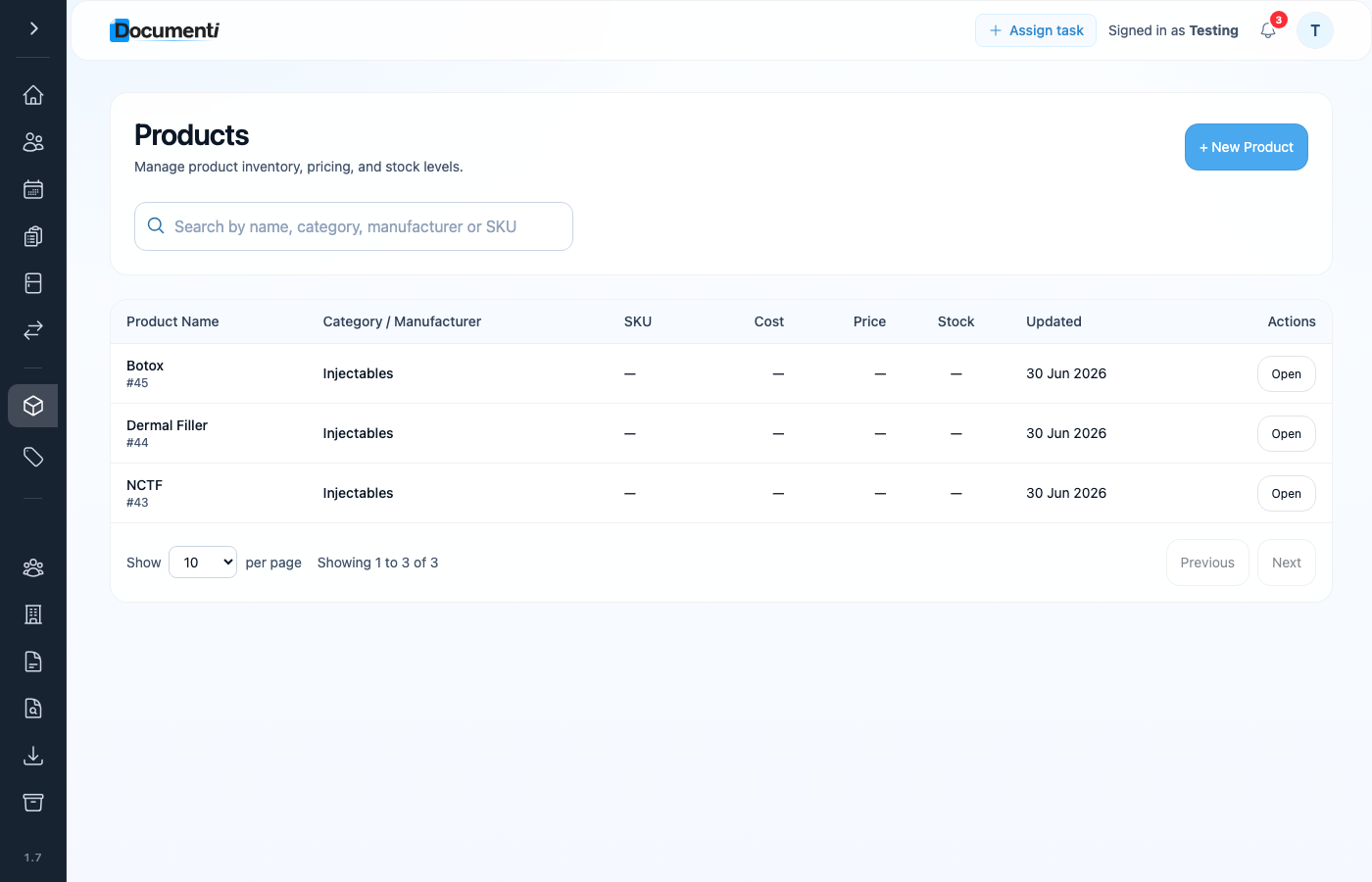
Task: Click the Category / Manufacturer column header
Action: [x=402, y=321]
